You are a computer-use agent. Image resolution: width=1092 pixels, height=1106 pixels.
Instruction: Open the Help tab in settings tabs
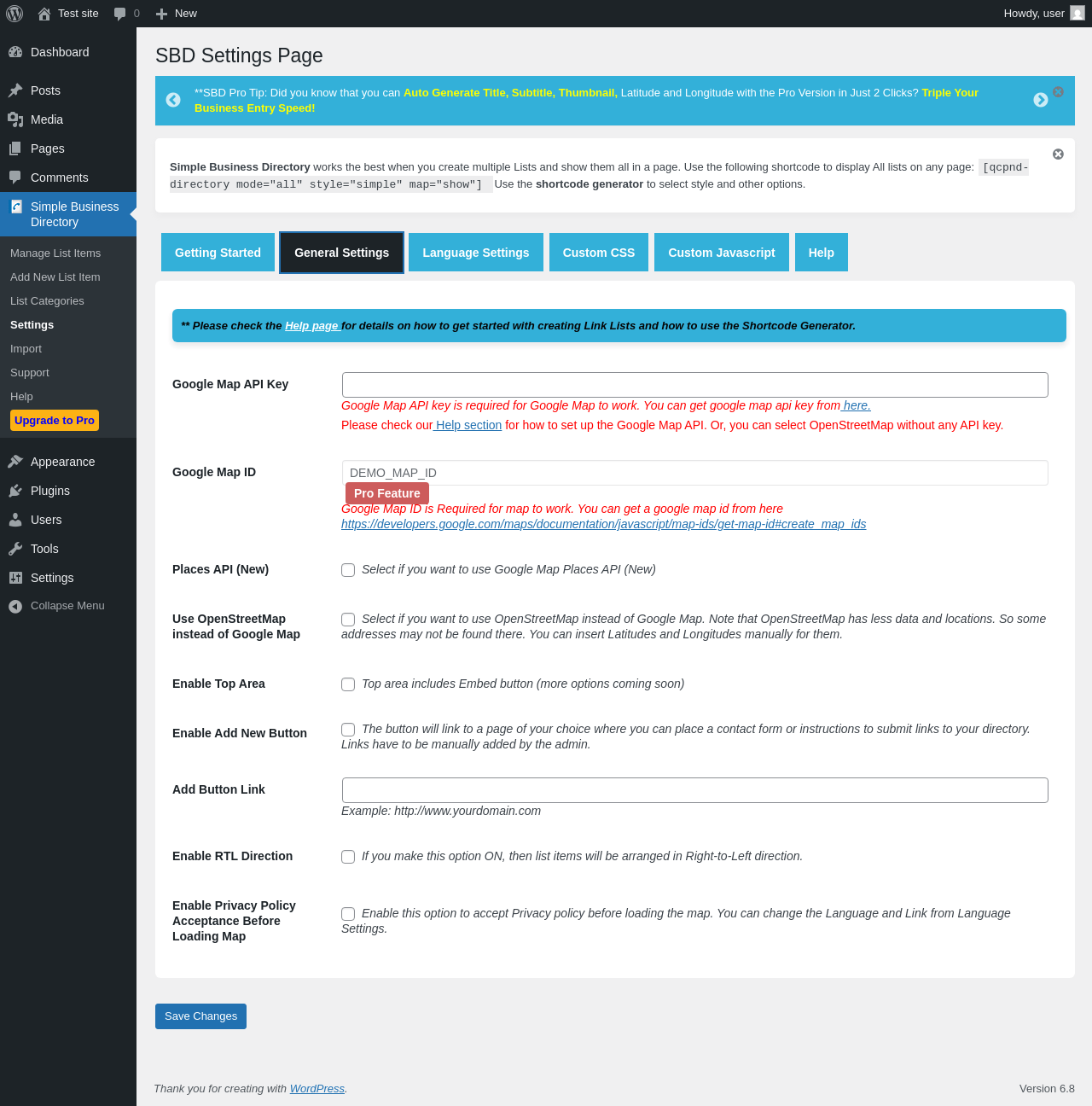coord(822,253)
